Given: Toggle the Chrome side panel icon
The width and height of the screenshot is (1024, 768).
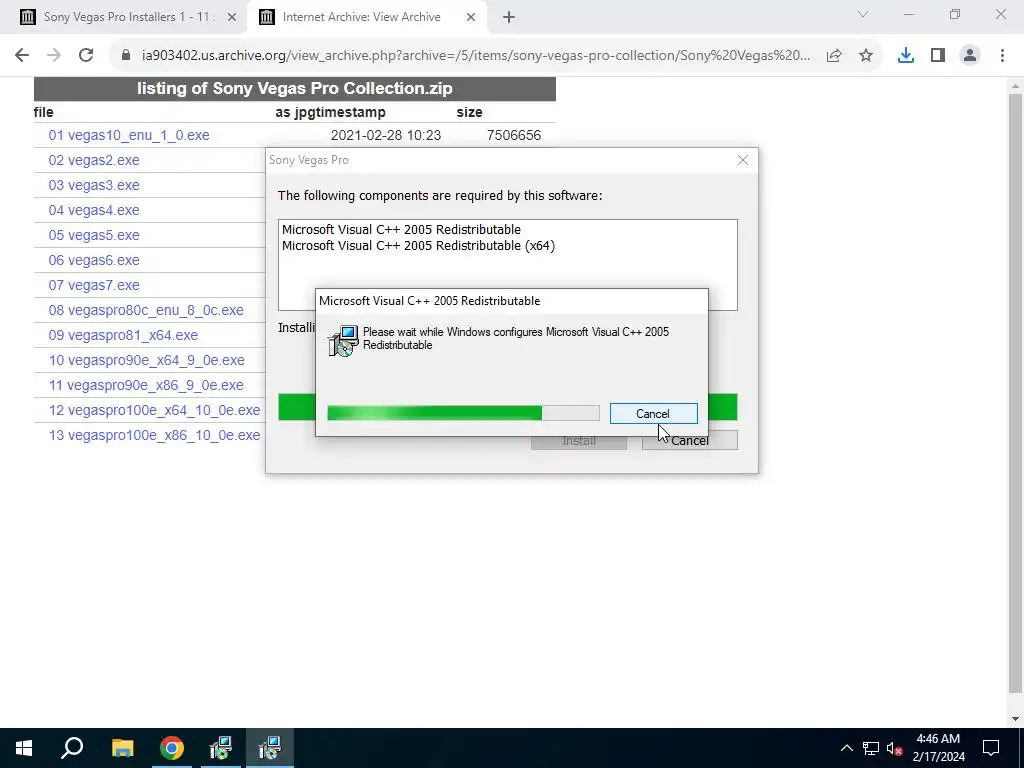Looking at the screenshot, I should [x=938, y=56].
